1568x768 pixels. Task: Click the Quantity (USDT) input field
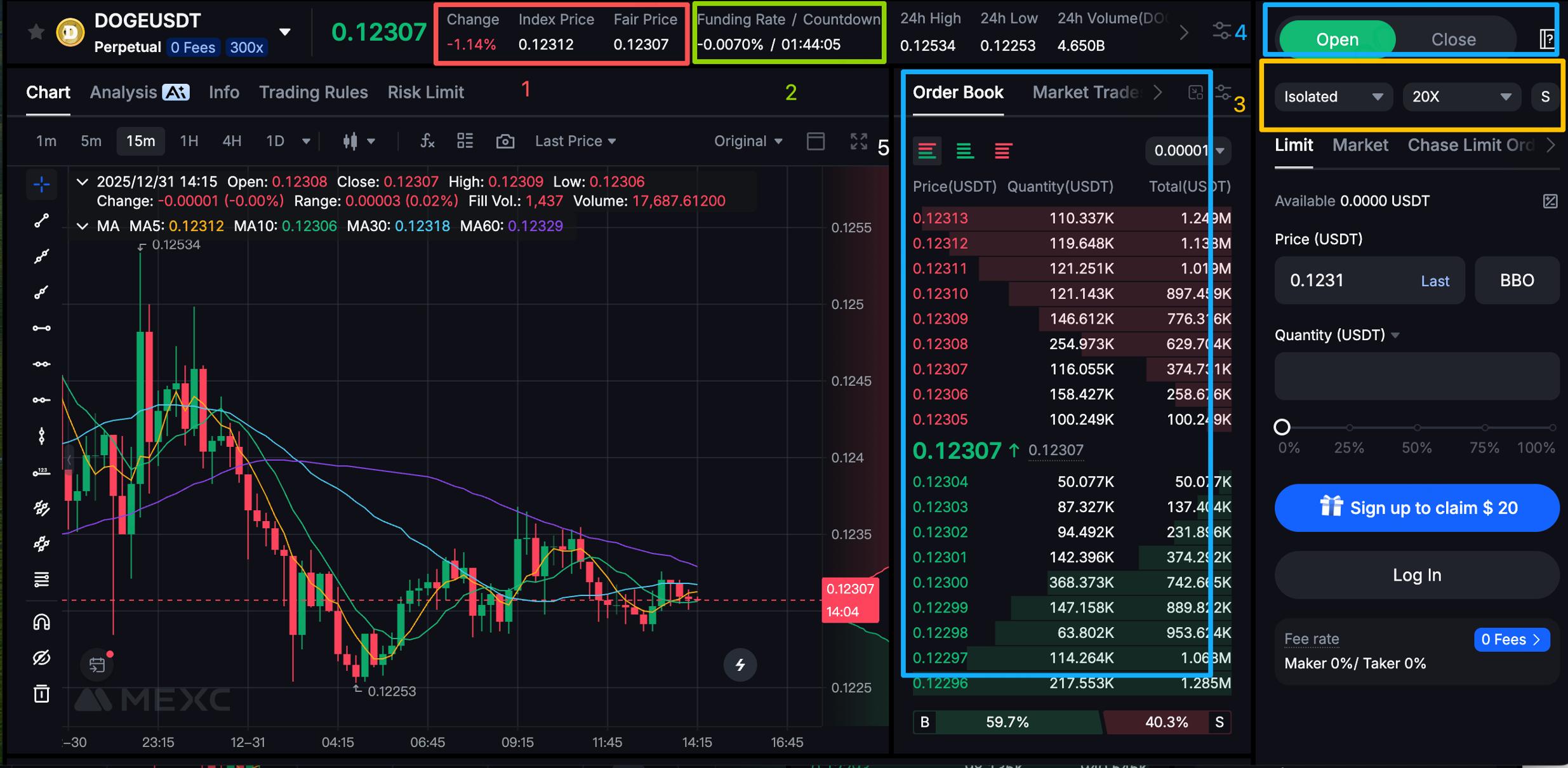(x=1416, y=376)
